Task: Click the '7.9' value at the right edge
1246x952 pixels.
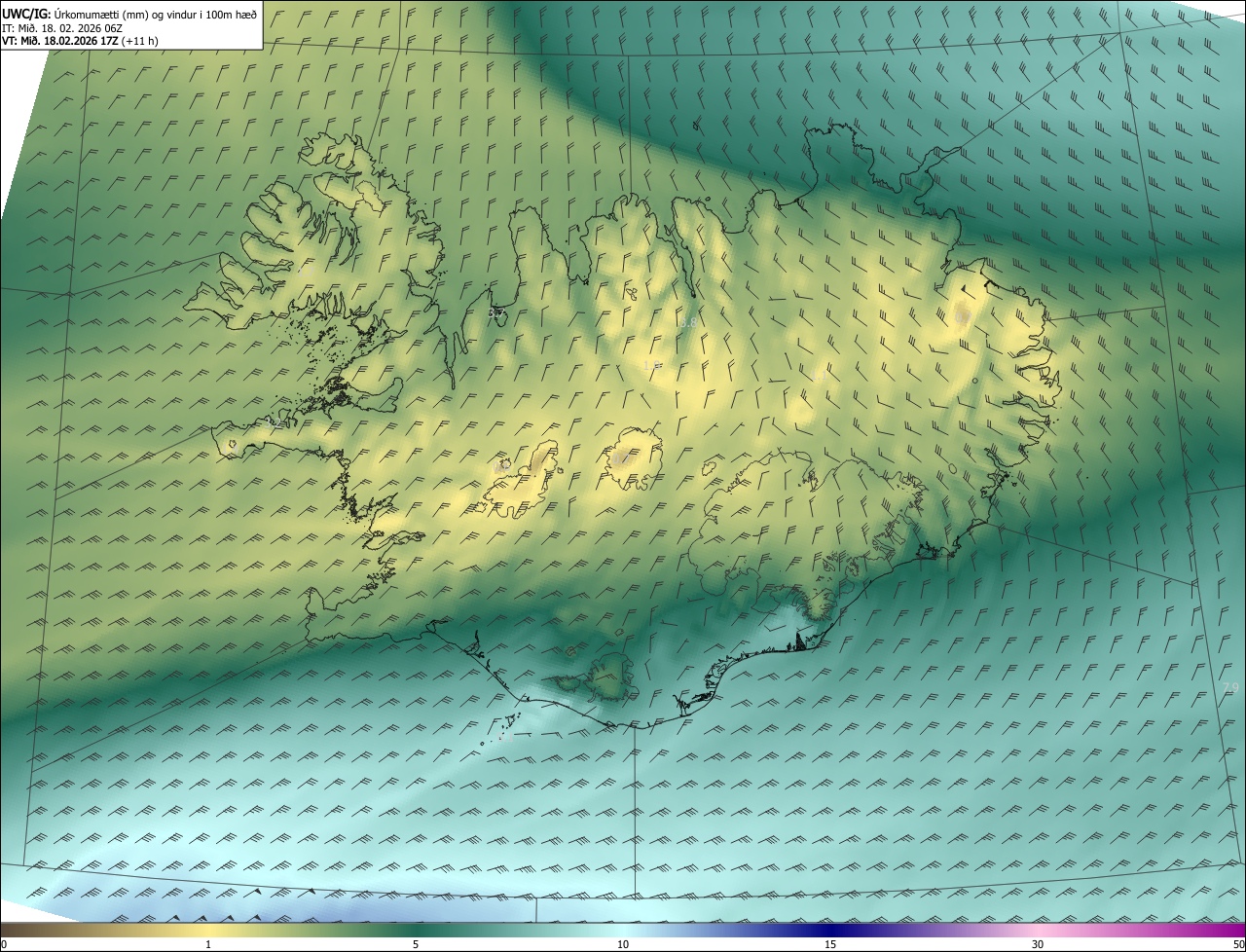Action: pyautogui.click(x=1231, y=687)
